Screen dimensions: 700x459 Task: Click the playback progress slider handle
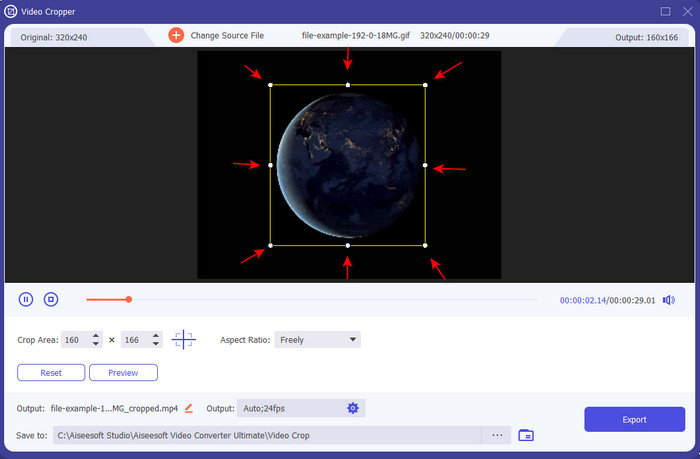(129, 299)
